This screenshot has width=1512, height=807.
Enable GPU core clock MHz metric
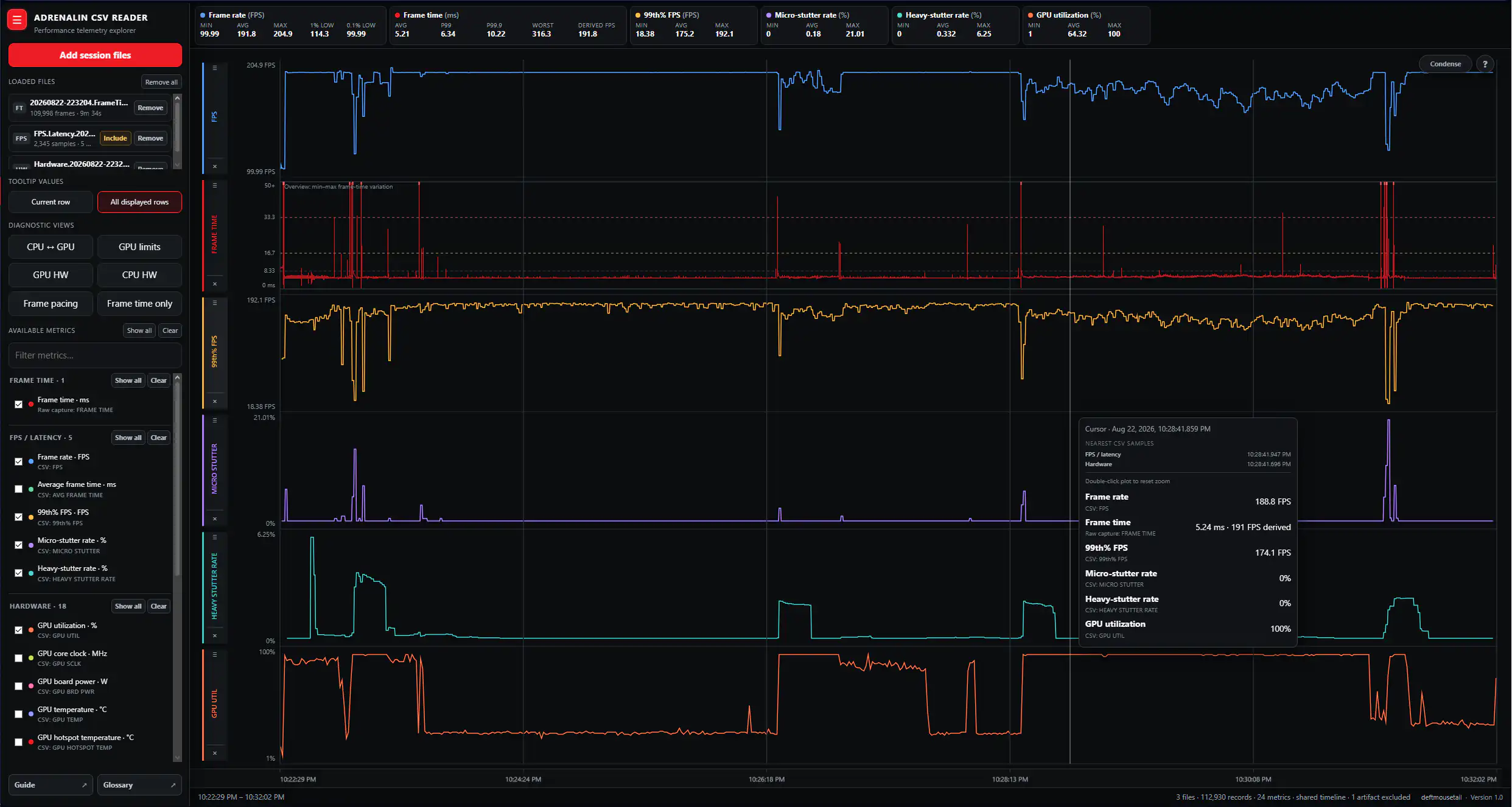pyautogui.click(x=18, y=659)
